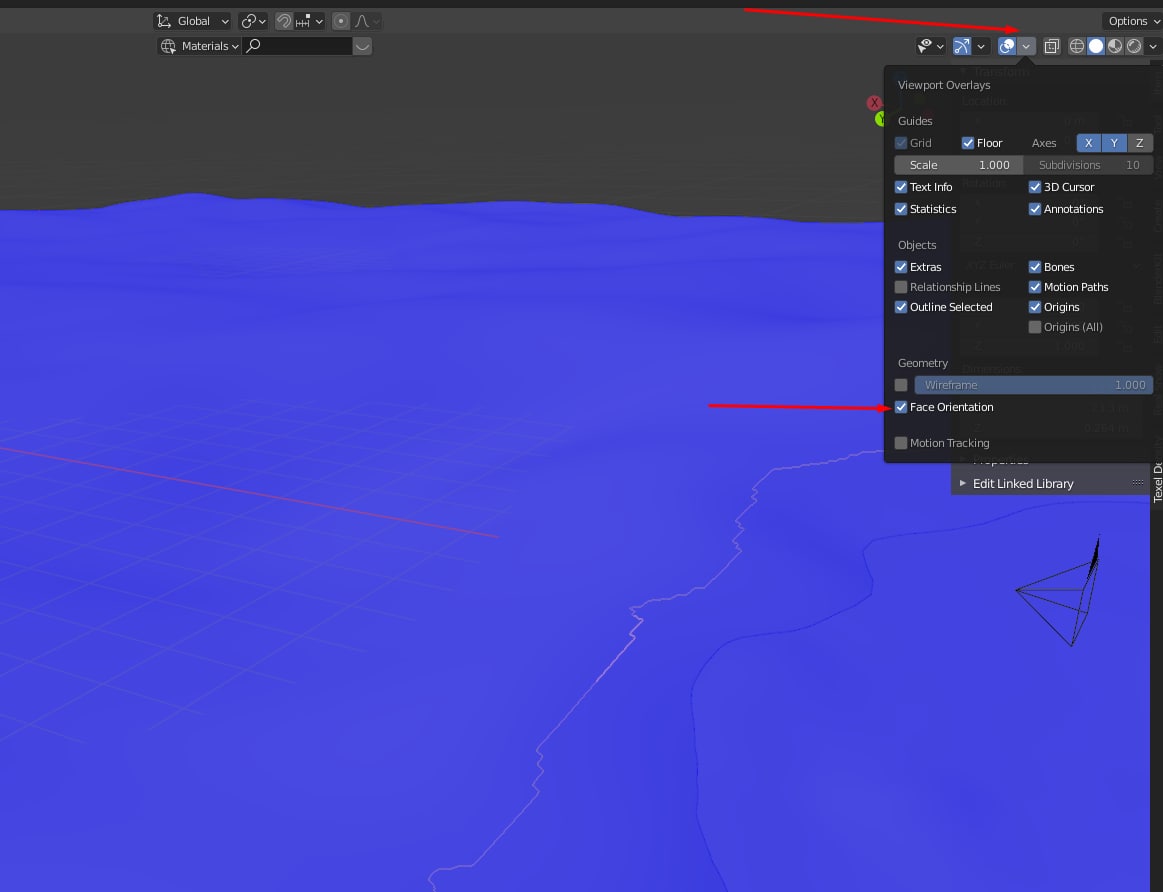Open the Global transform orientation dropdown
This screenshot has width=1163, height=892.
[193, 22]
